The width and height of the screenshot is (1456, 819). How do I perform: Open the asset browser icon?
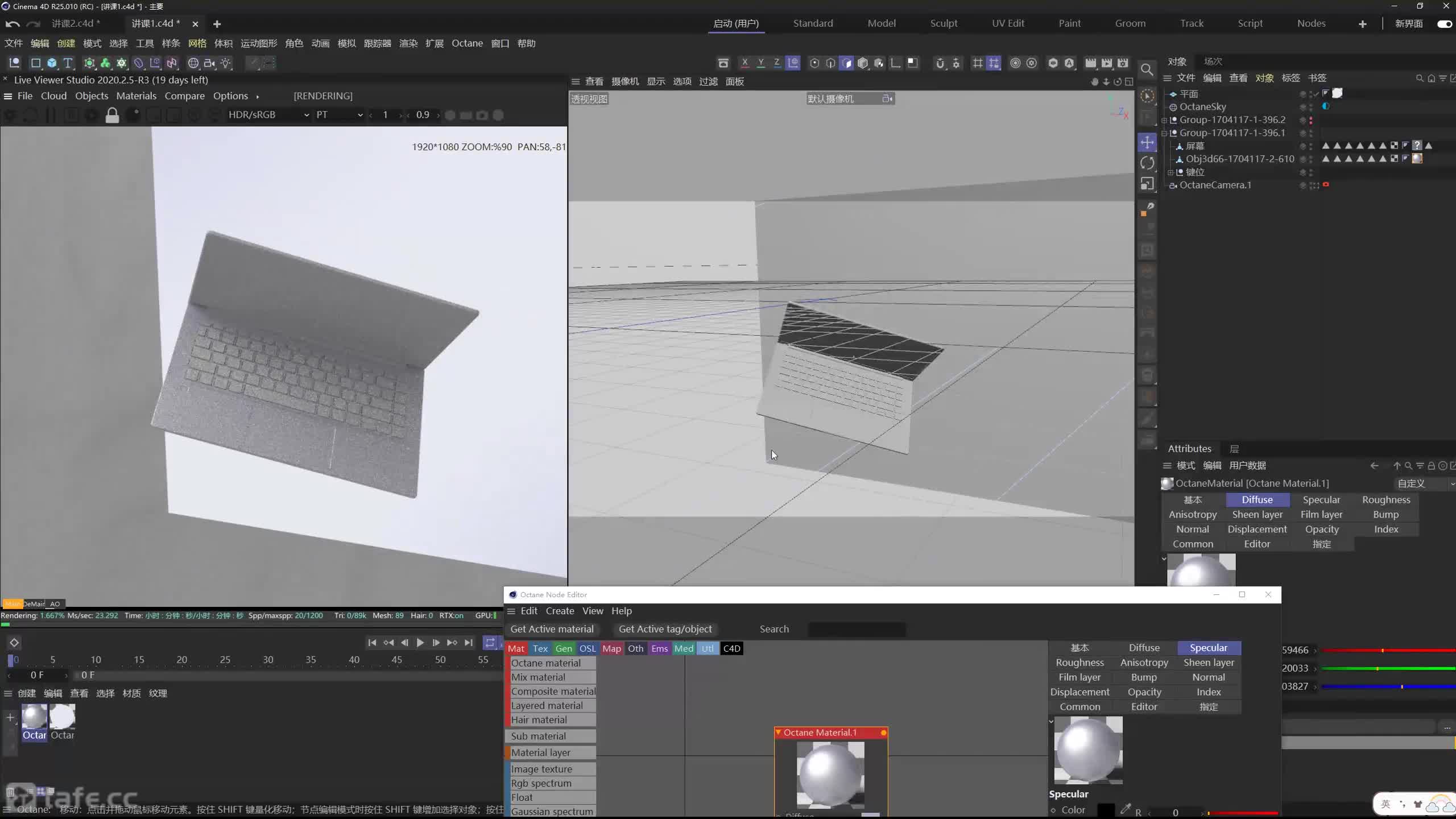pos(723,63)
